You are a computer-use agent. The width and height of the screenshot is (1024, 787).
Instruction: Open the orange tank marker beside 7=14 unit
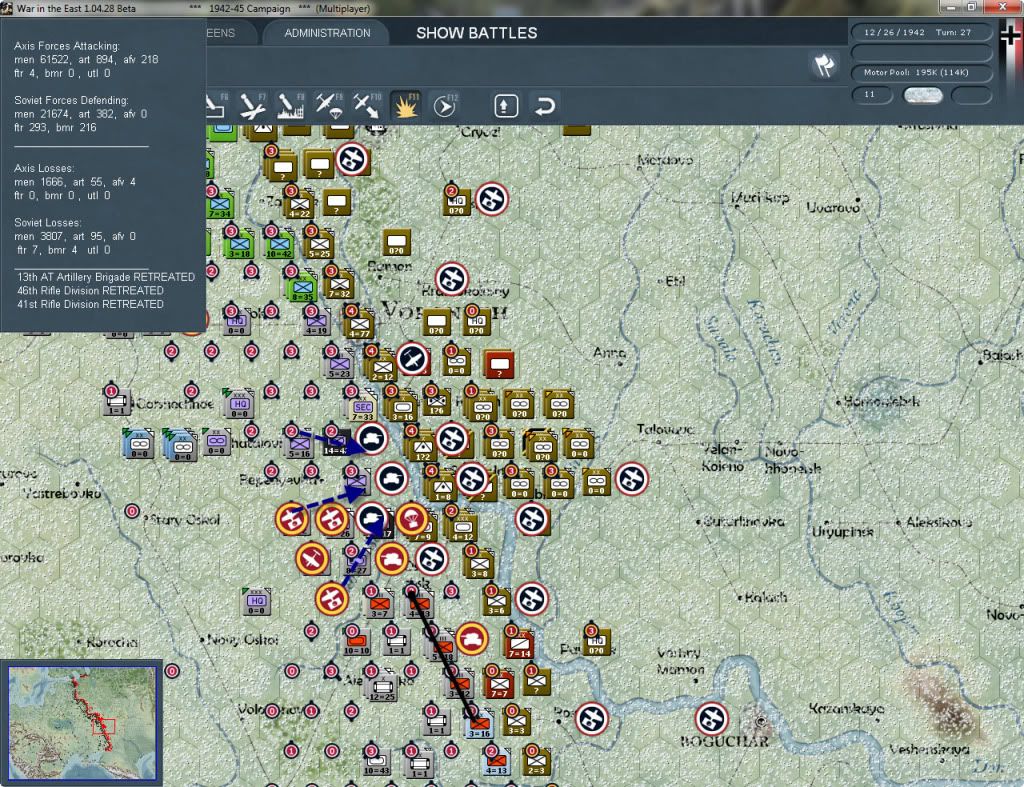[x=472, y=639]
